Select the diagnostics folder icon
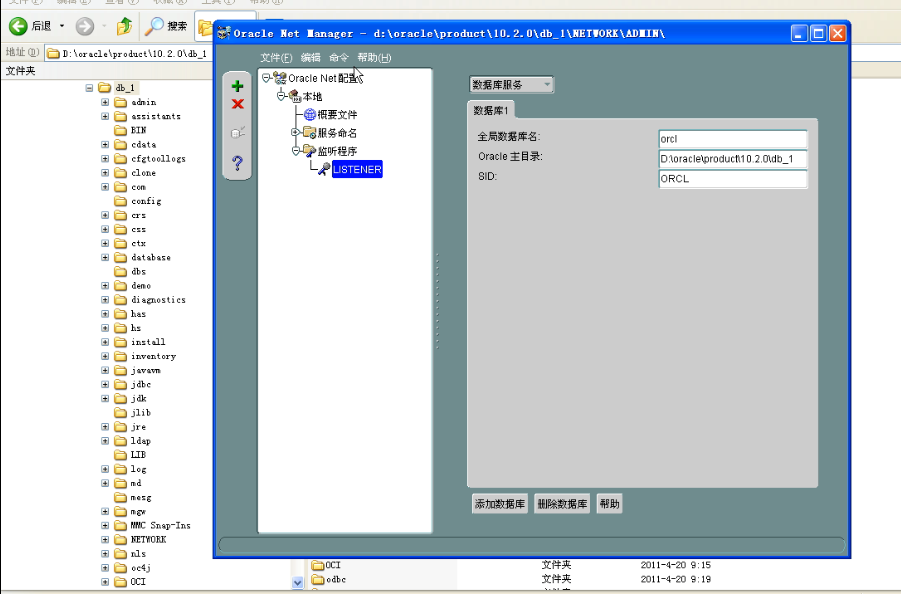Image resolution: width=901 pixels, height=594 pixels. click(120, 299)
